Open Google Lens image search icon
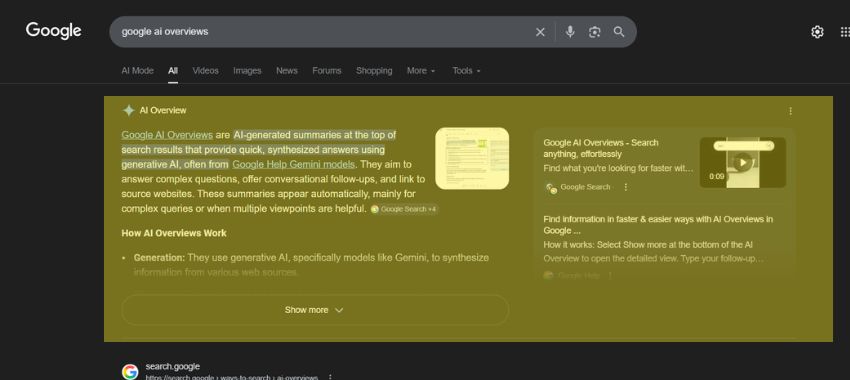850x380 pixels. [595, 32]
